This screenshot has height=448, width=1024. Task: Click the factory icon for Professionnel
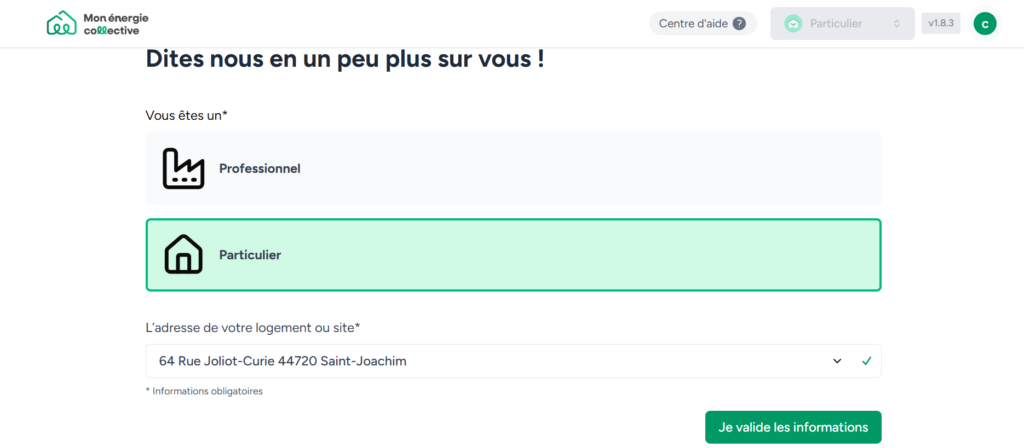183,169
